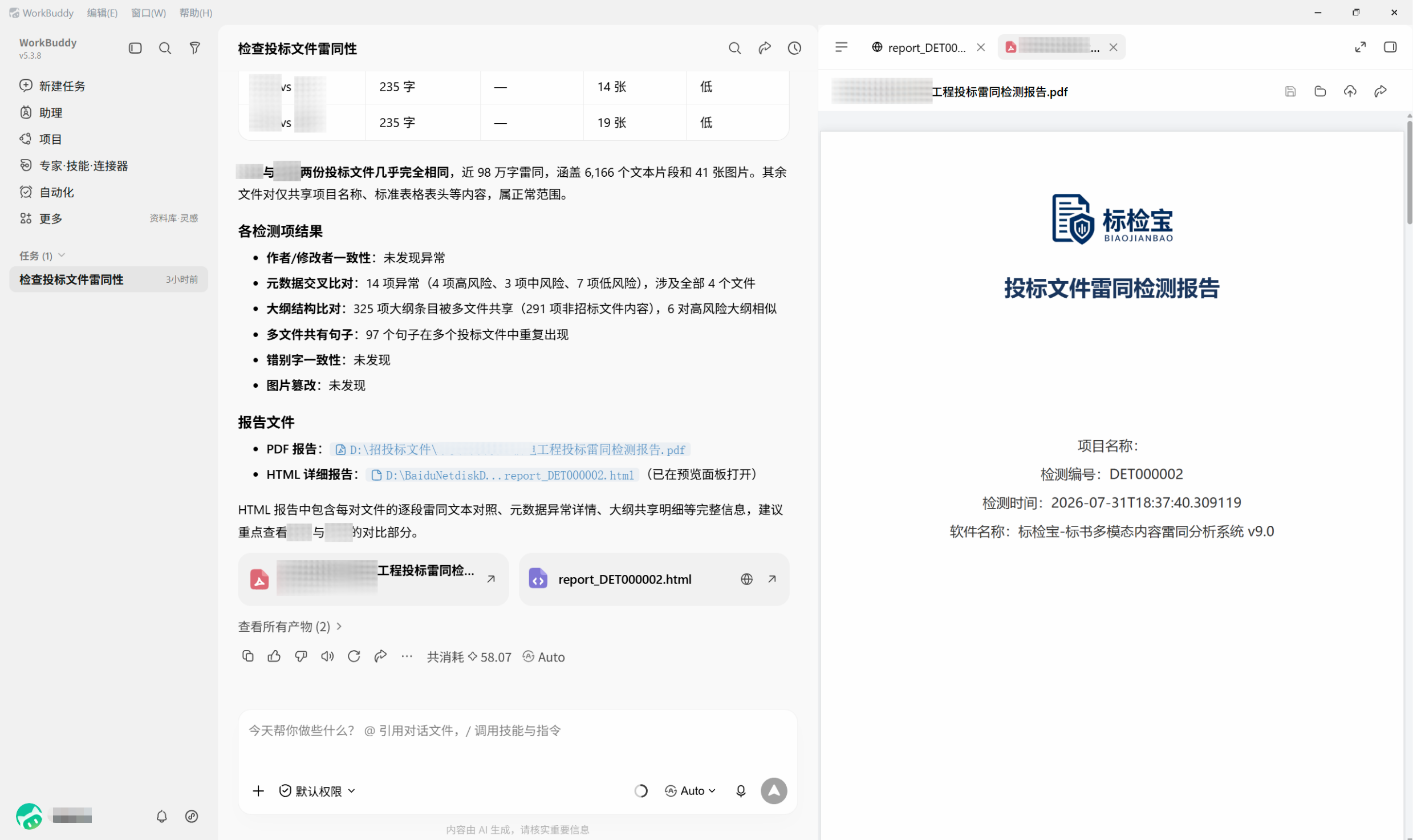
Task: Open the default permissions dropdown
Action: pyautogui.click(x=317, y=791)
